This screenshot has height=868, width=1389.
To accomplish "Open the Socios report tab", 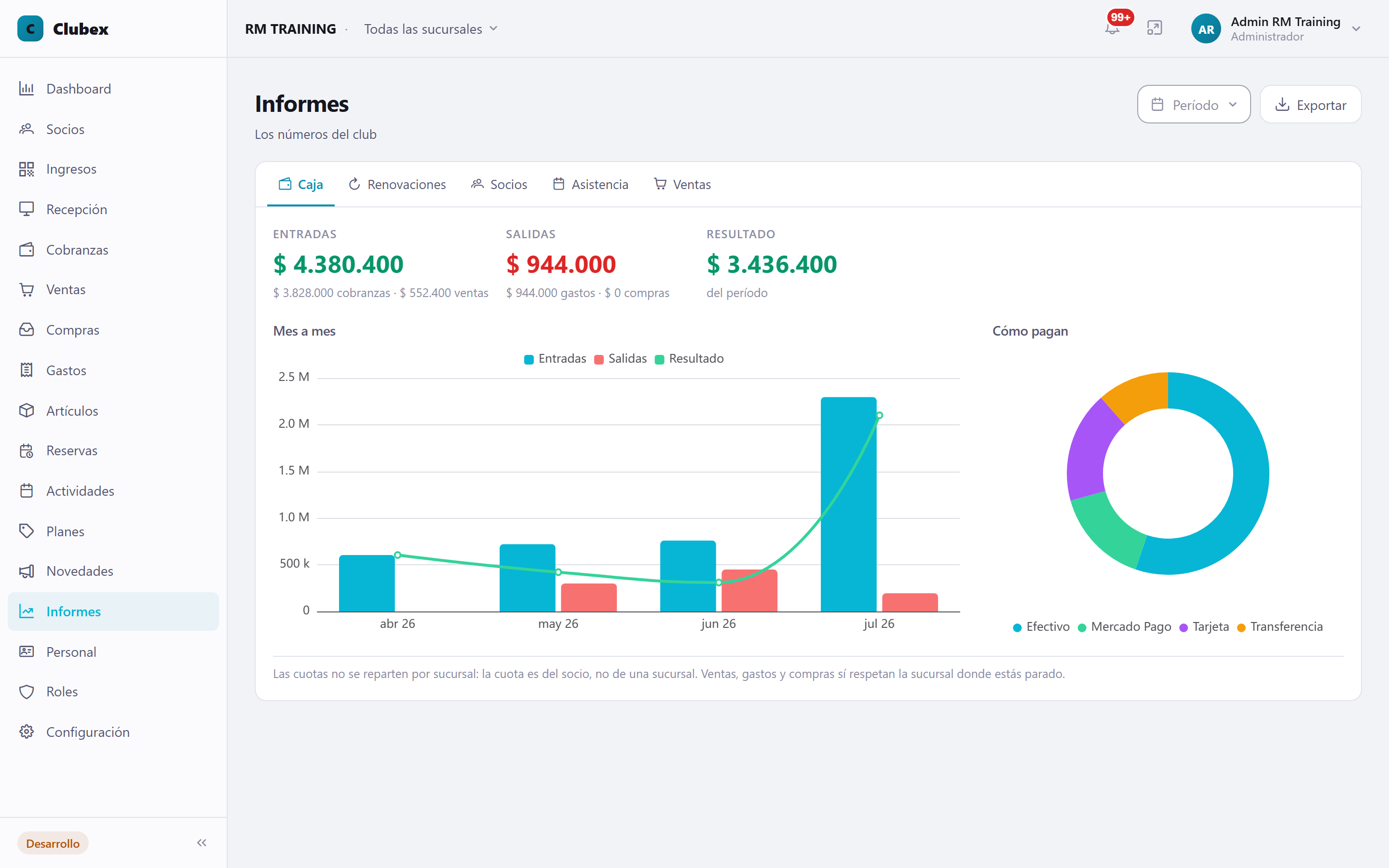I will (x=499, y=184).
